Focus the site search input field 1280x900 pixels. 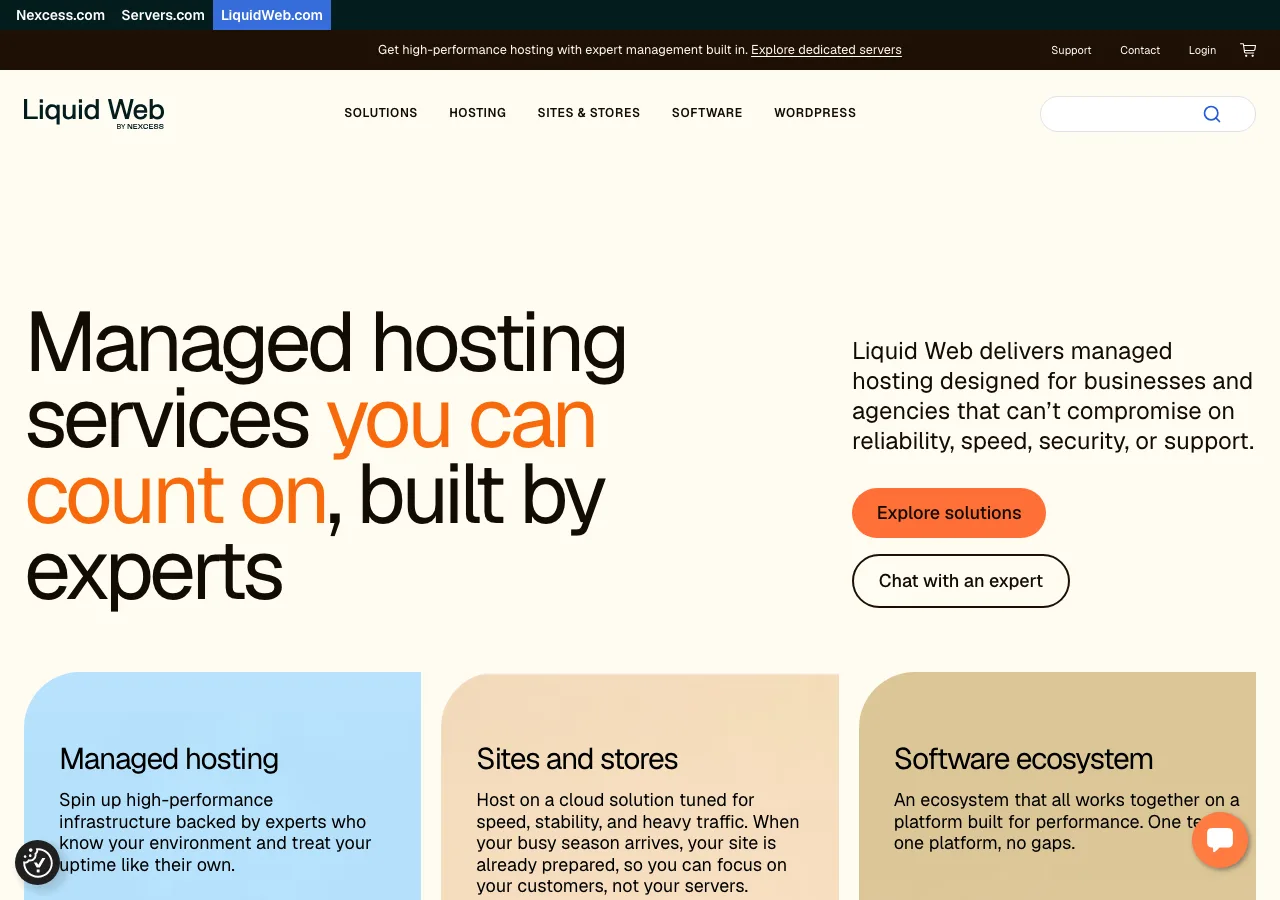point(1122,114)
